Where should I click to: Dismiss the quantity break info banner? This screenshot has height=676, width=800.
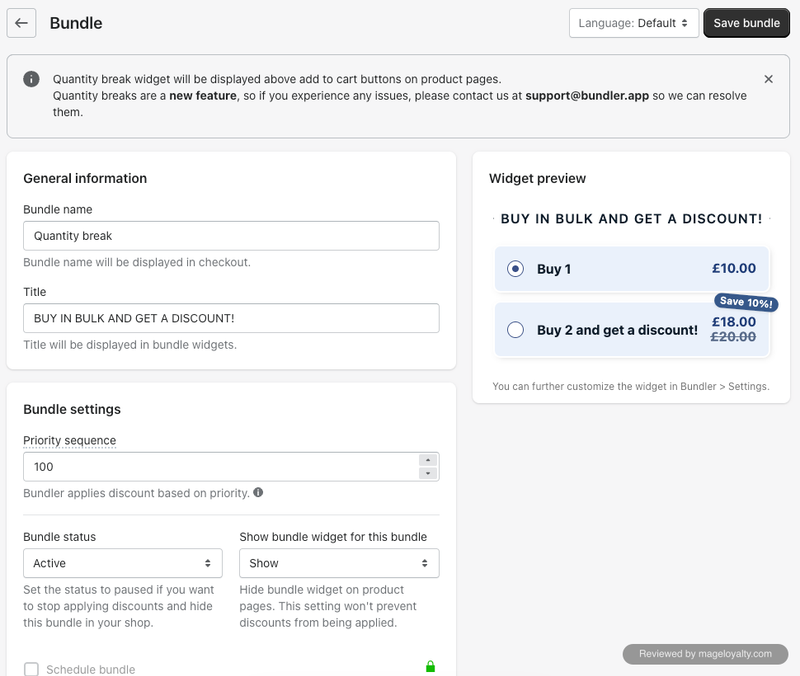click(768, 79)
